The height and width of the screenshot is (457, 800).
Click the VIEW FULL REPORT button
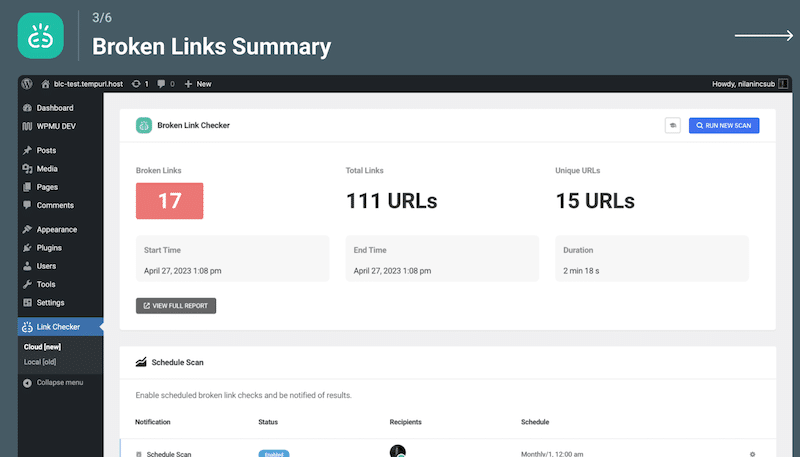176,306
